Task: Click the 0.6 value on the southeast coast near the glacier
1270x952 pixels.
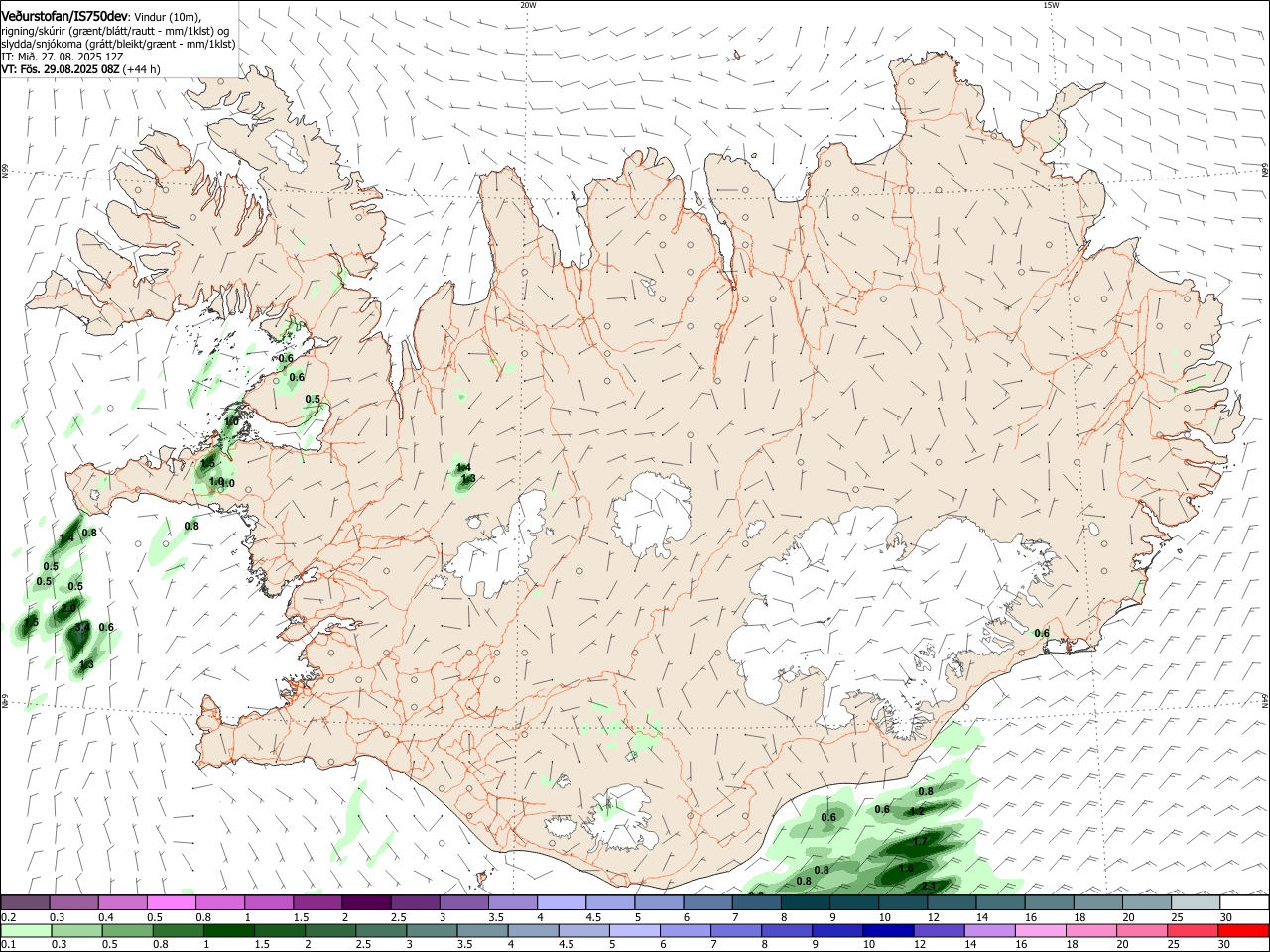Action: (x=1042, y=633)
